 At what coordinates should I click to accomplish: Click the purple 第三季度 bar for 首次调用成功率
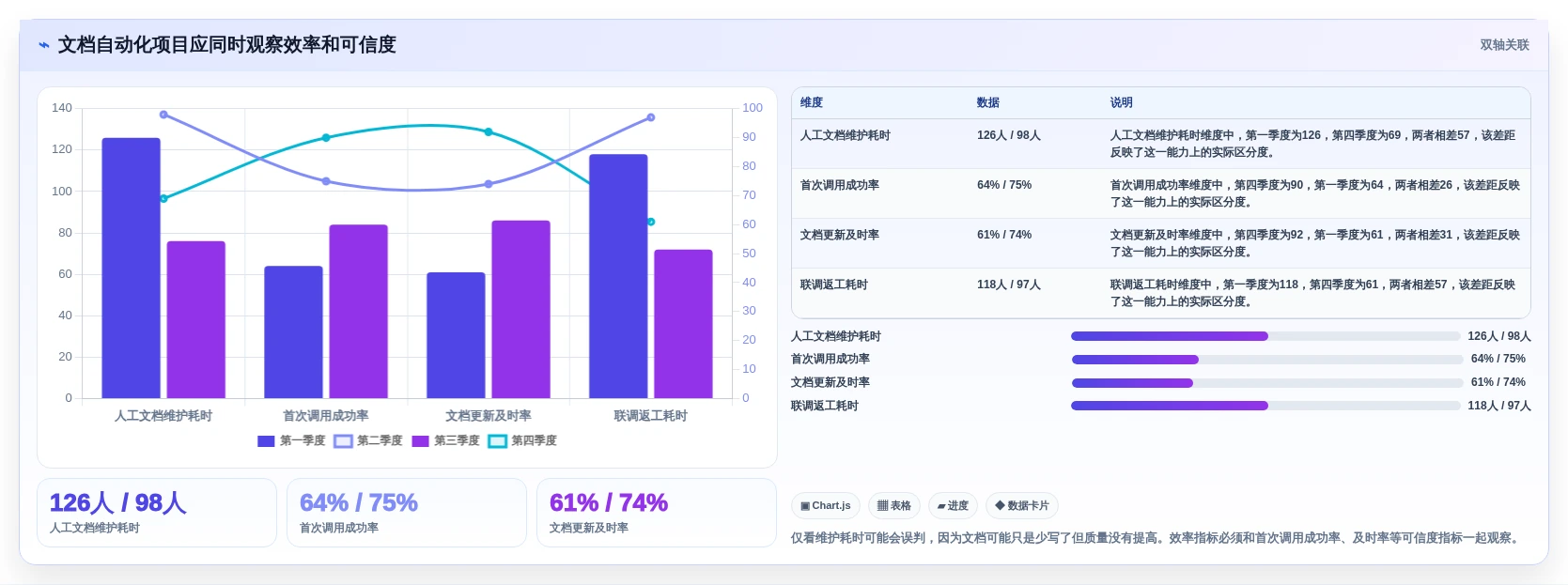[359, 311]
